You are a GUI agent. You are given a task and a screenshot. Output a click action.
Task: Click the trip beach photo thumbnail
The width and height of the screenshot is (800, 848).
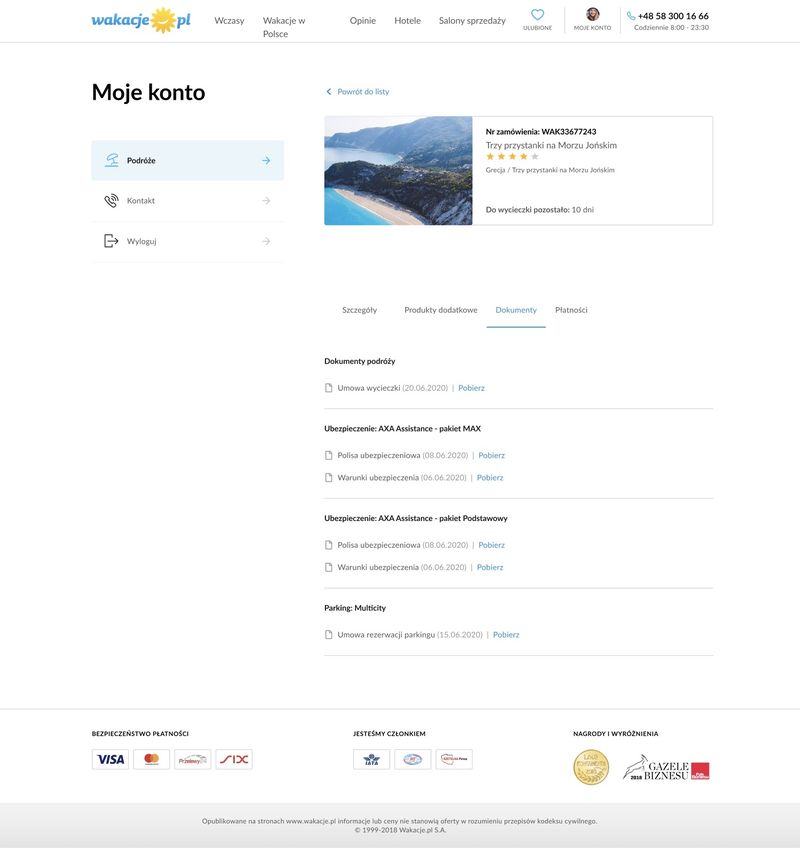tap(398, 171)
